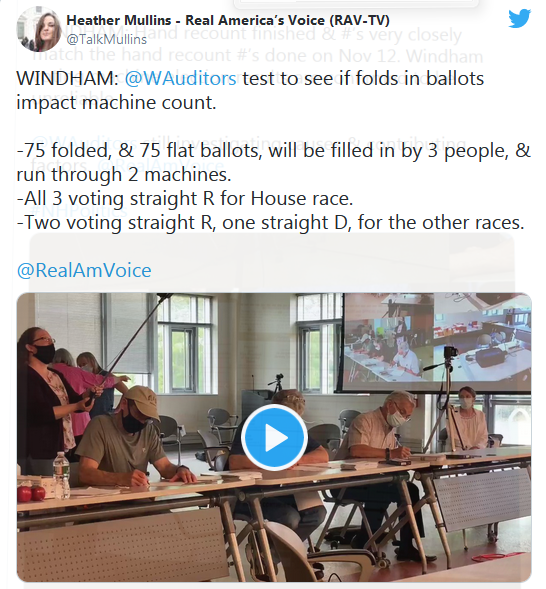Open the Twitter bird logo link
Image resolution: width=546 pixels, height=589 pixels.
pyautogui.click(x=519, y=18)
